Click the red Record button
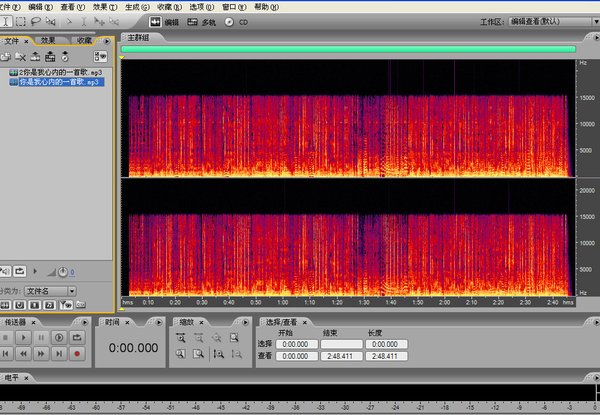The image size is (600, 415). (77, 354)
